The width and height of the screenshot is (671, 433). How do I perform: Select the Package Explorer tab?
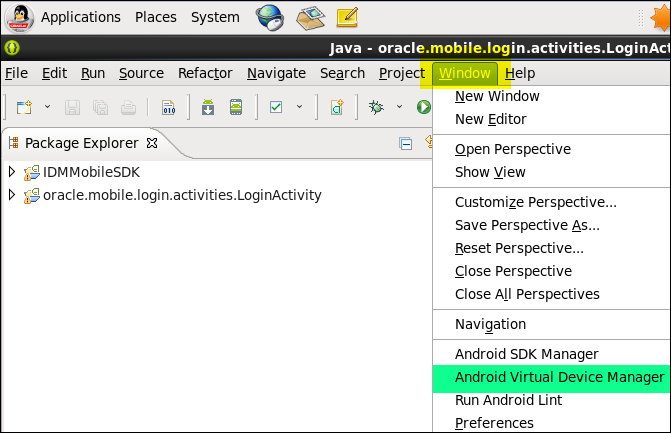81,143
